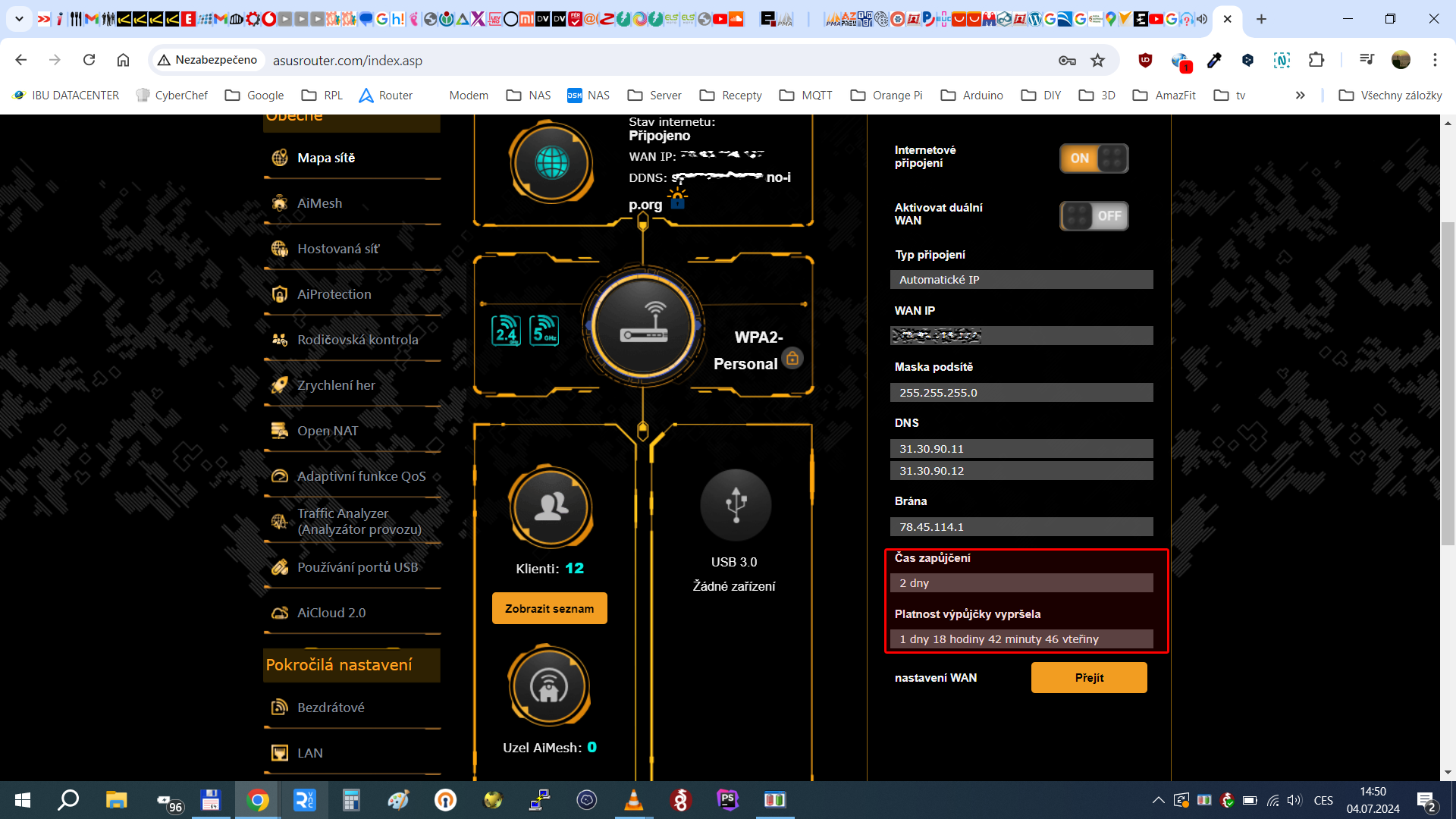
Task: Click the WPA2-Personal lock icon
Action: (x=792, y=358)
